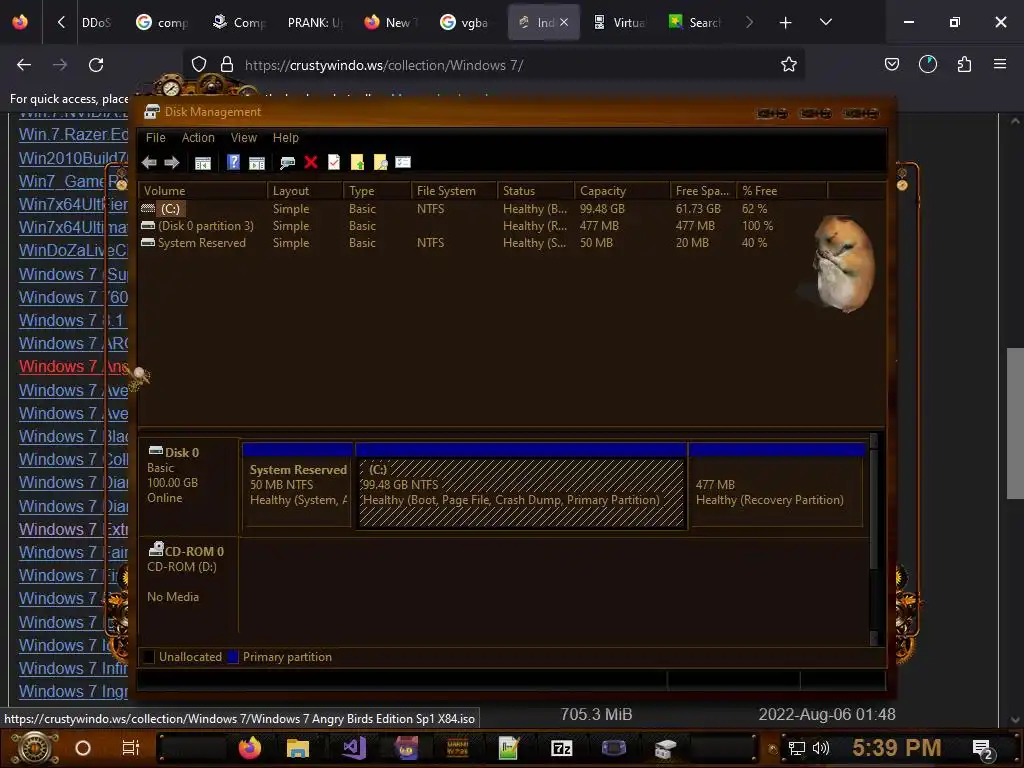
Task: Click the padlock site information icon
Action: tap(227, 65)
